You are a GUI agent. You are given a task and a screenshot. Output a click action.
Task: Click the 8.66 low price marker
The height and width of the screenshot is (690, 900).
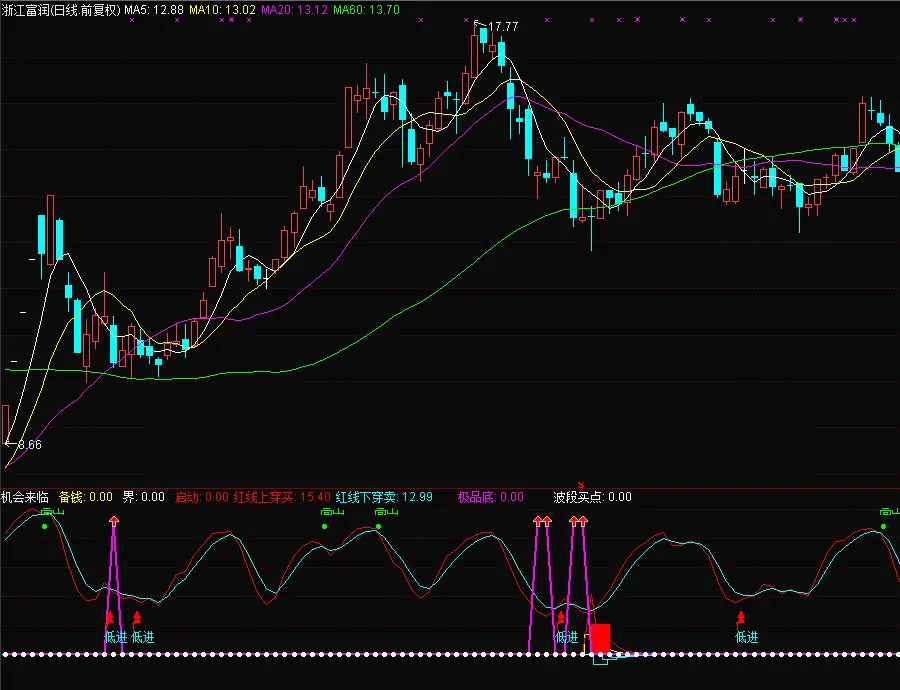pos(29,445)
